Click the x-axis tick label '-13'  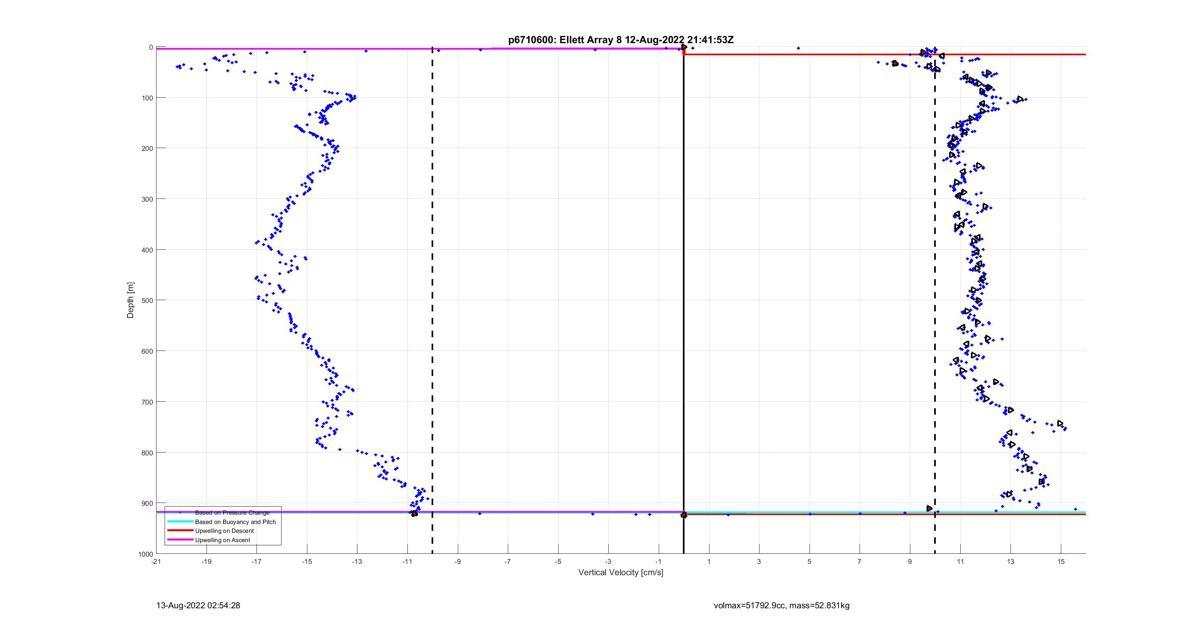[357, 561]
